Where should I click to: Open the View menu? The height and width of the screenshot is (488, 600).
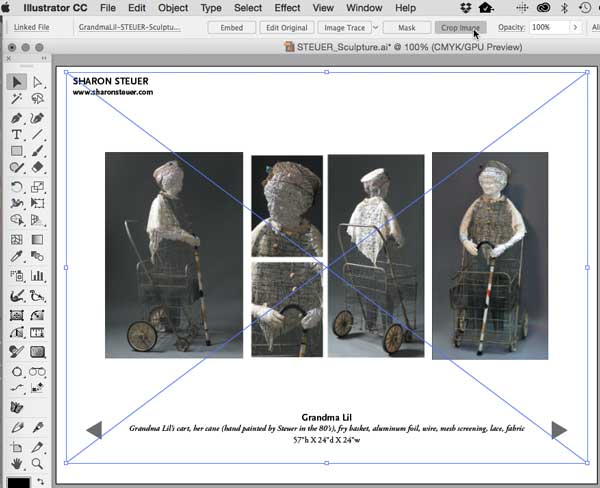coord(323,8)
